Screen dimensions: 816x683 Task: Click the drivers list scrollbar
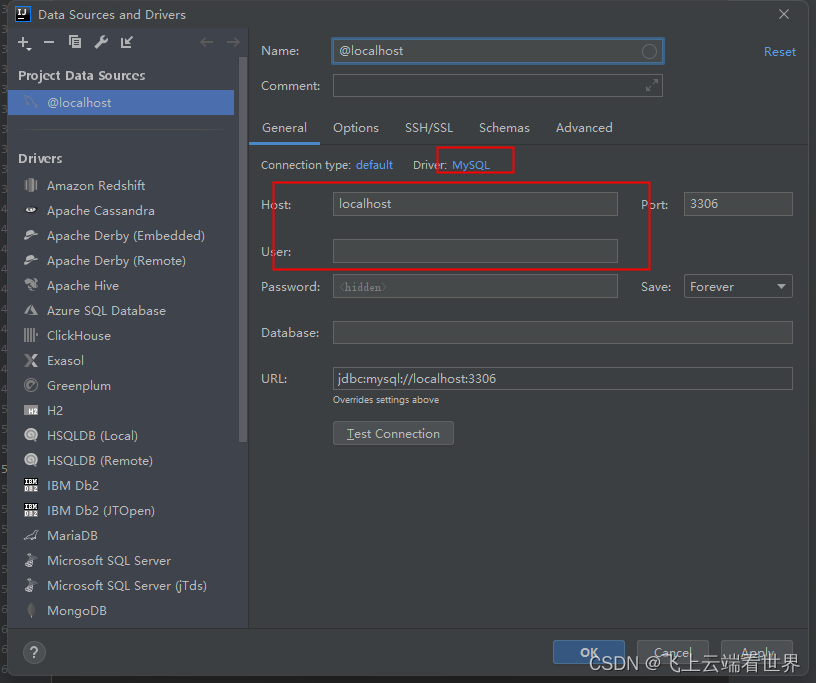pyautogui.click(x=243, y=250)
